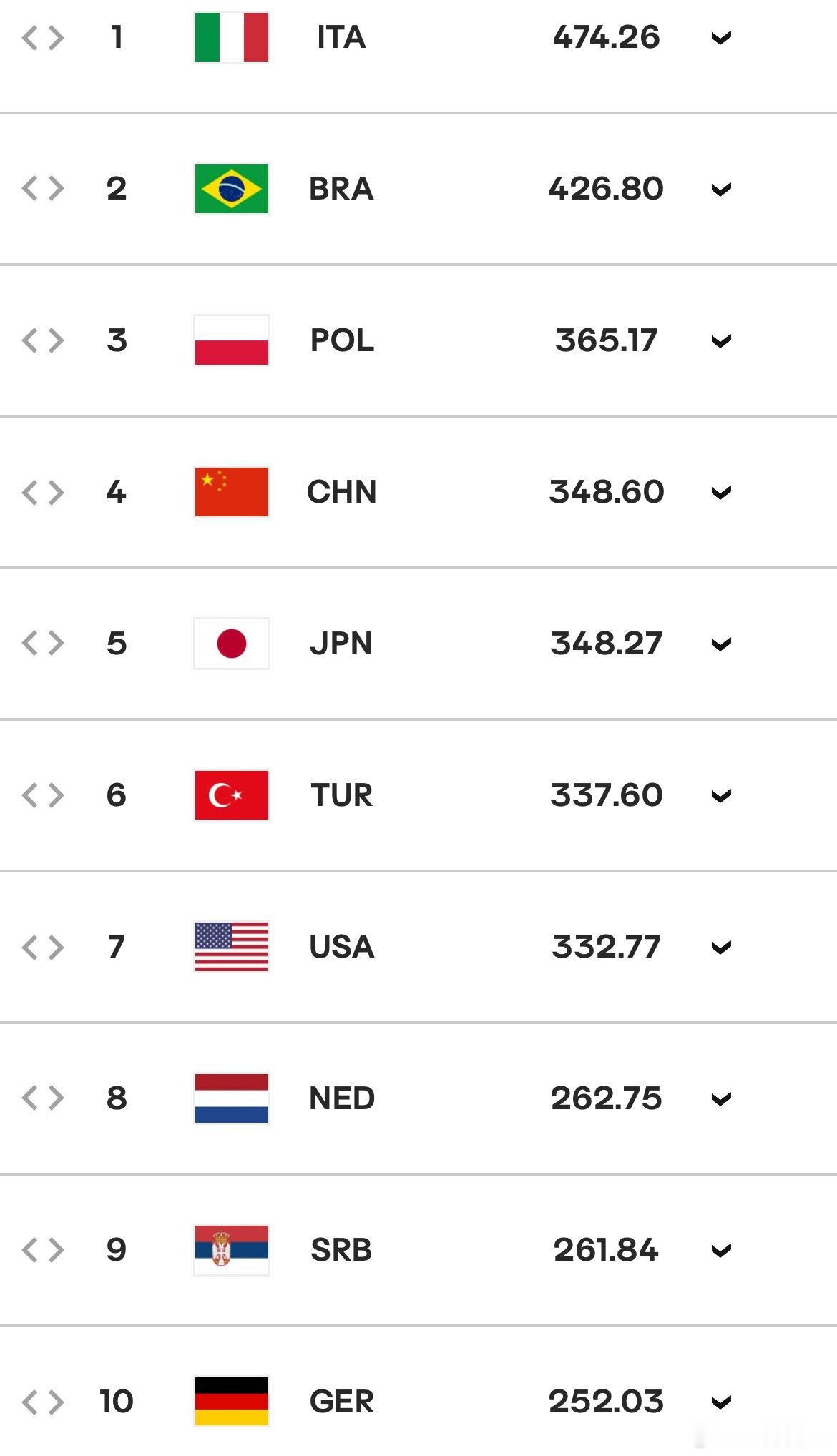Click the TUR score 337.60
This screenshot has height=1456, width=837.
[x=607, y=795]
